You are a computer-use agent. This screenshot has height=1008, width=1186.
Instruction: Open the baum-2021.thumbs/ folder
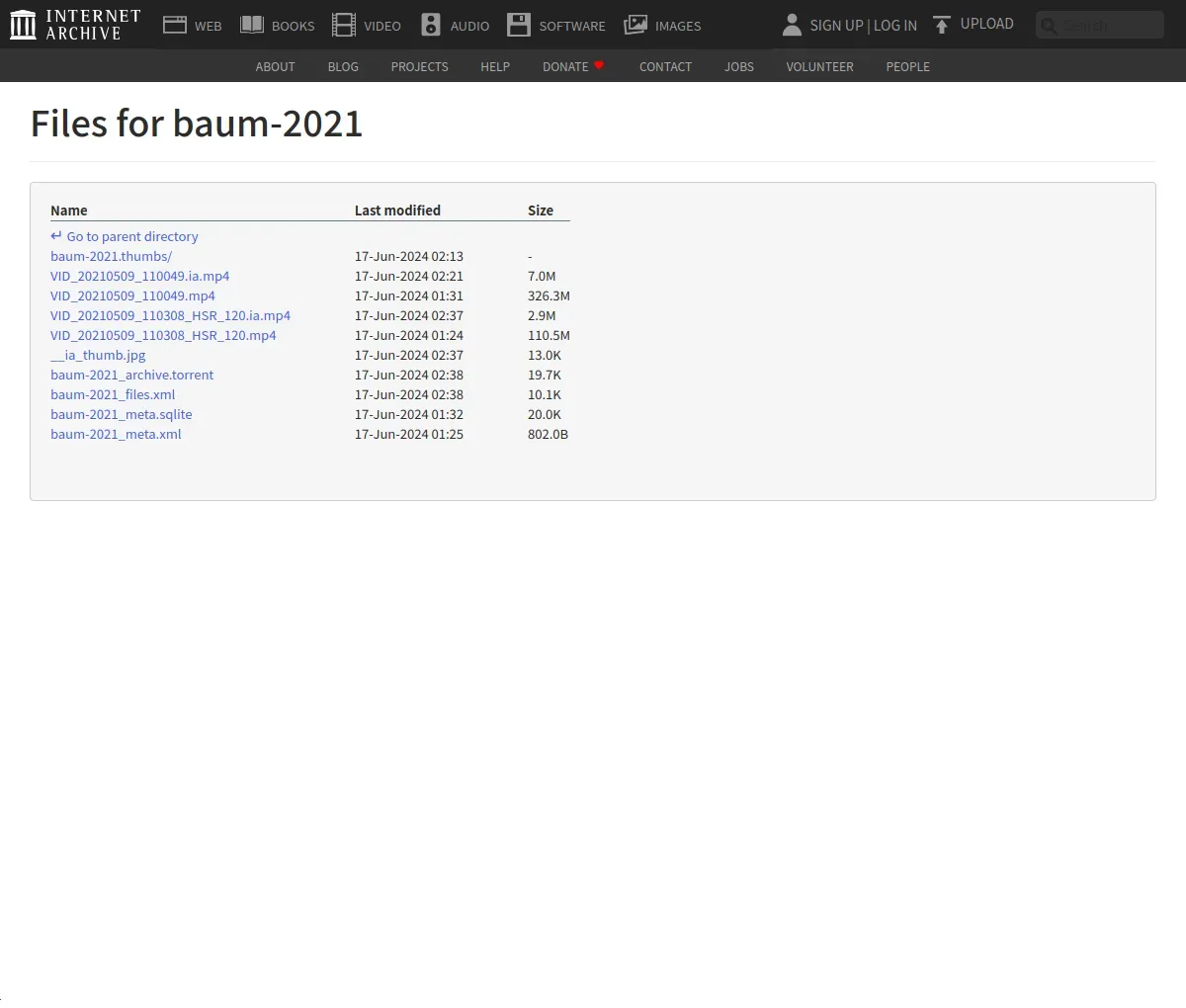111,257
